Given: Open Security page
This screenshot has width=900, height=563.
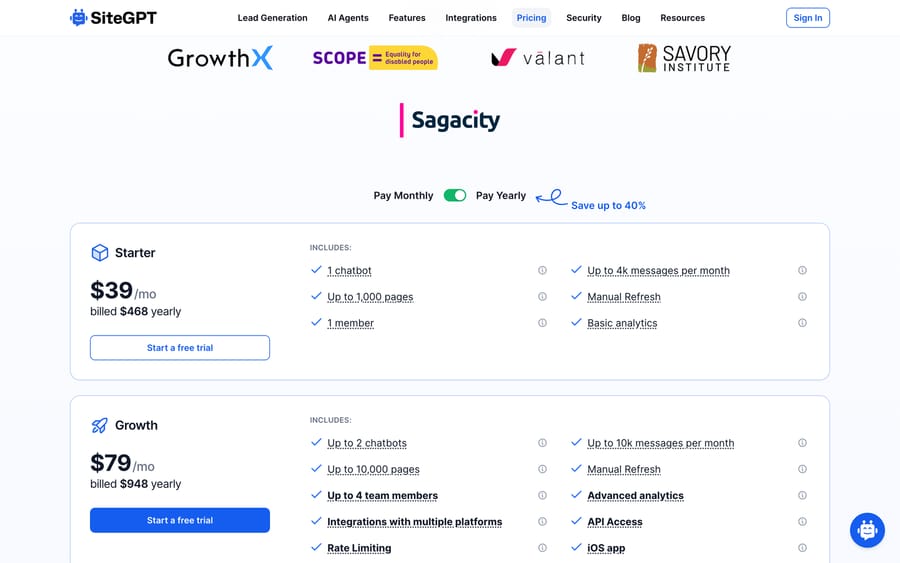Looking at the screenshot, I should 584,18.
